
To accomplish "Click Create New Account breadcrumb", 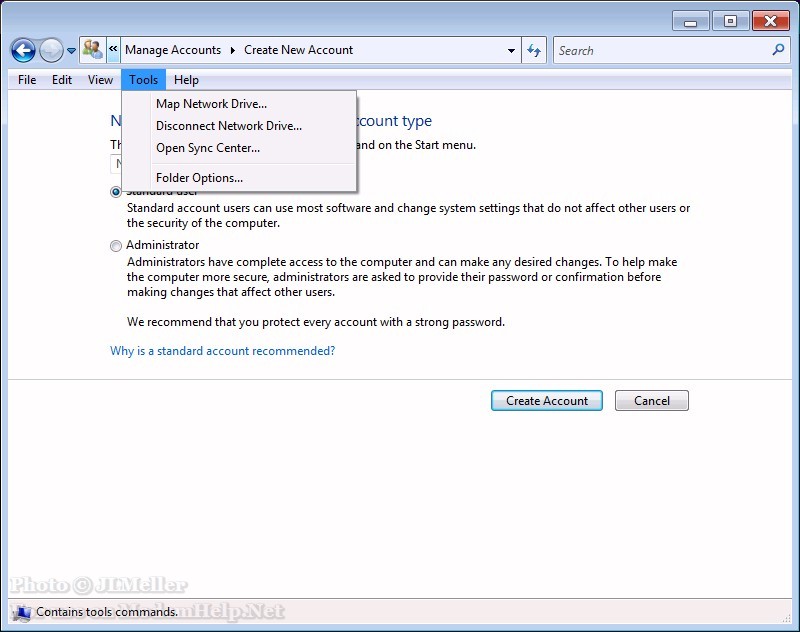I will tap(298, 50).
